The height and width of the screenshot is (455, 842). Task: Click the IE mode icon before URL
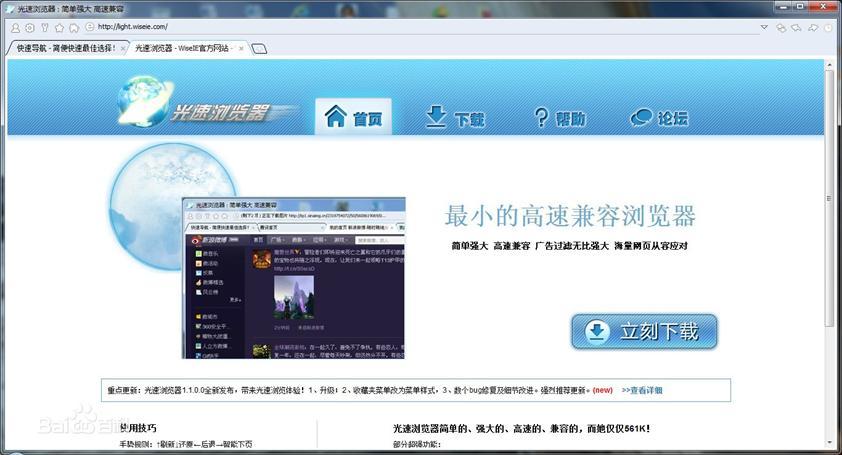click(x=90, y=27)
